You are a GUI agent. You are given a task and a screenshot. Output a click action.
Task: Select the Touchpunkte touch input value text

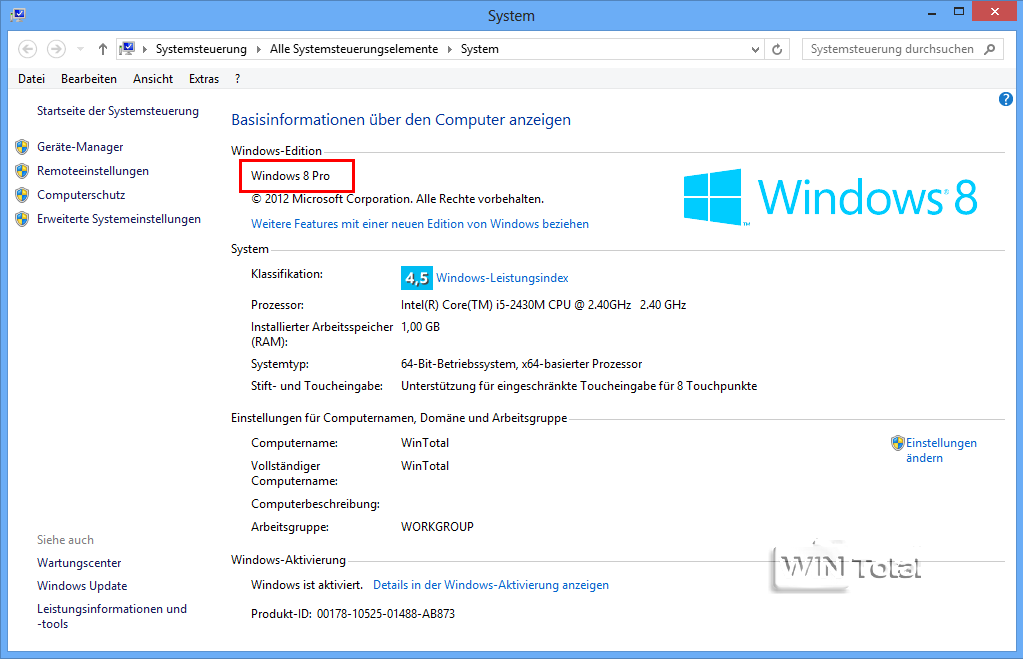(x=579, y=386)
